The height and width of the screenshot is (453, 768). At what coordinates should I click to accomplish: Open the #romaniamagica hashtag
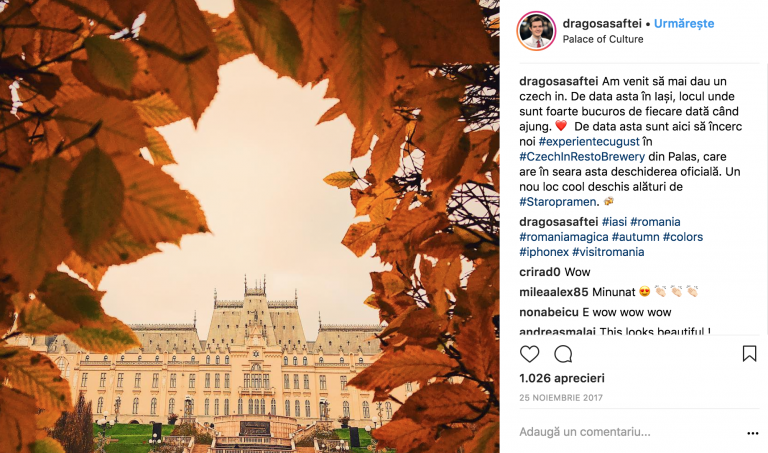pyautogui.click(x=564, y=237)
